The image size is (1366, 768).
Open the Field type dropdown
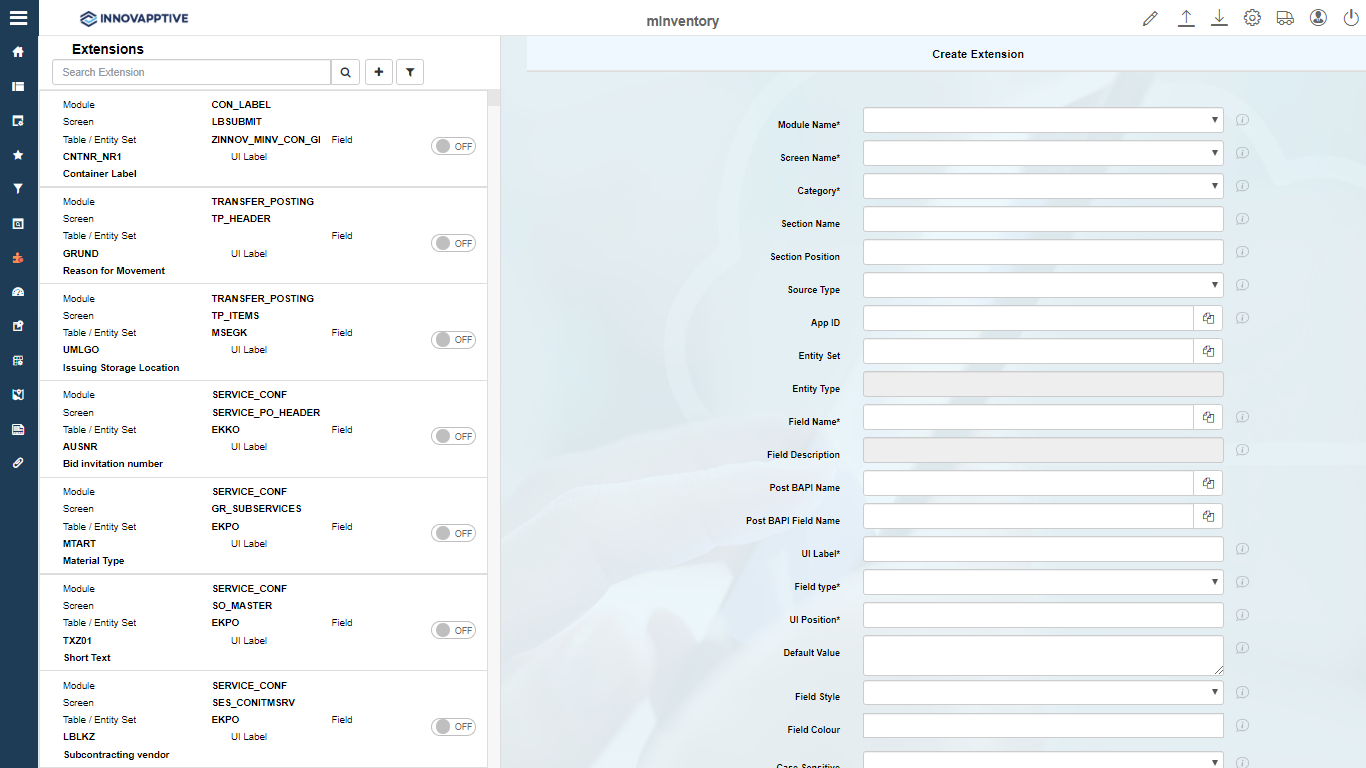click(1043, 582)
